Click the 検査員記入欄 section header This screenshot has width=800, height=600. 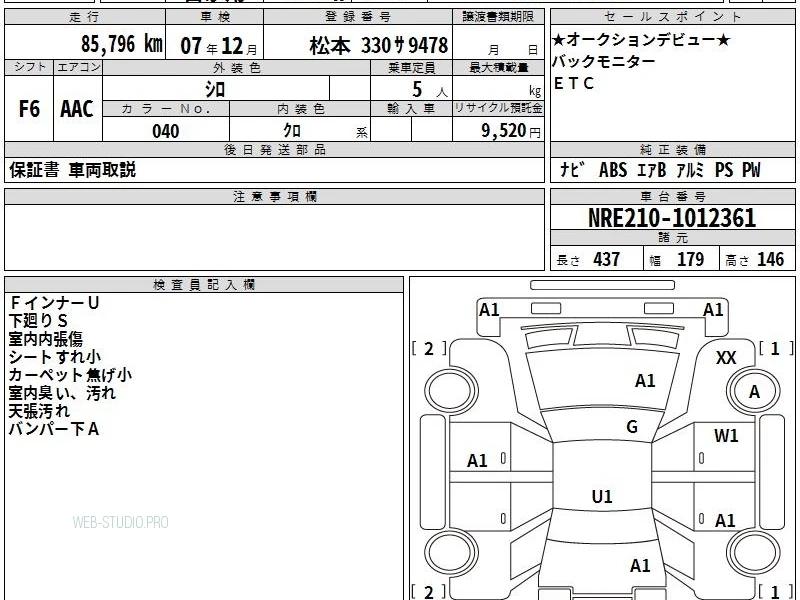[204, 285]
